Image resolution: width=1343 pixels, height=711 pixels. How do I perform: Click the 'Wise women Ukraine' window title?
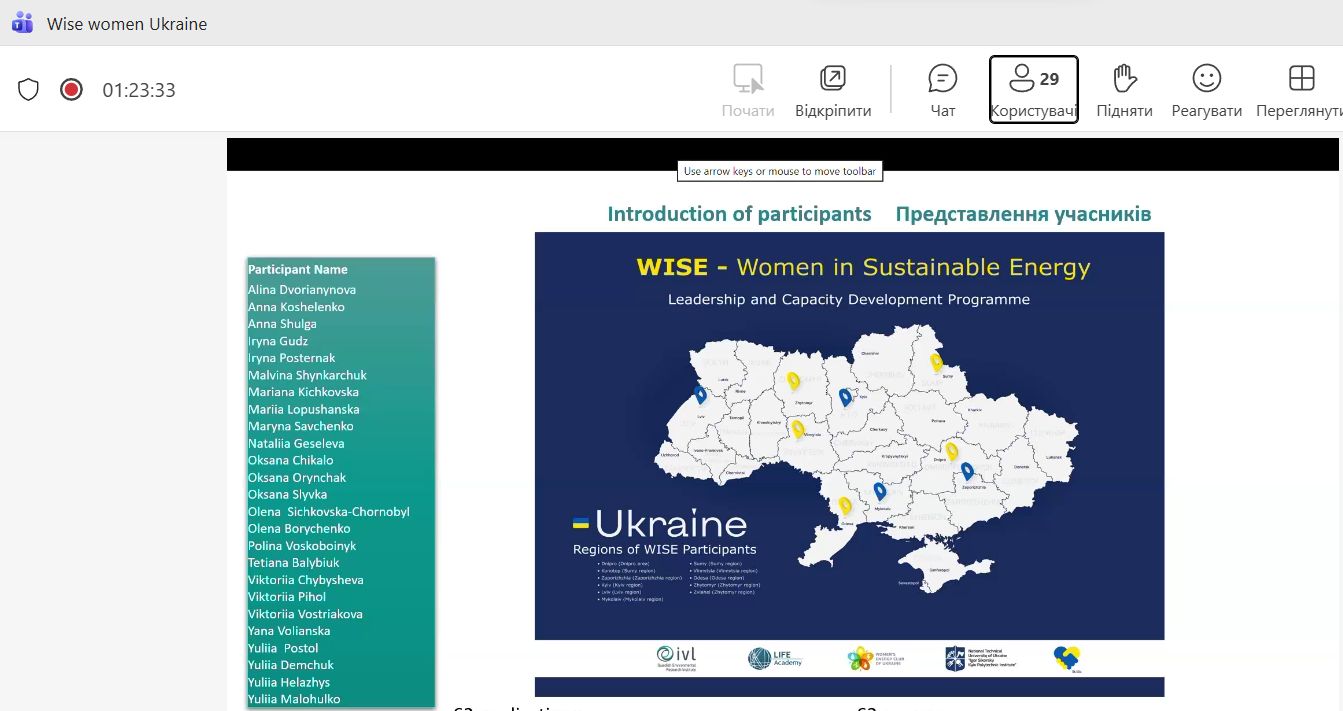coord(127,24)
